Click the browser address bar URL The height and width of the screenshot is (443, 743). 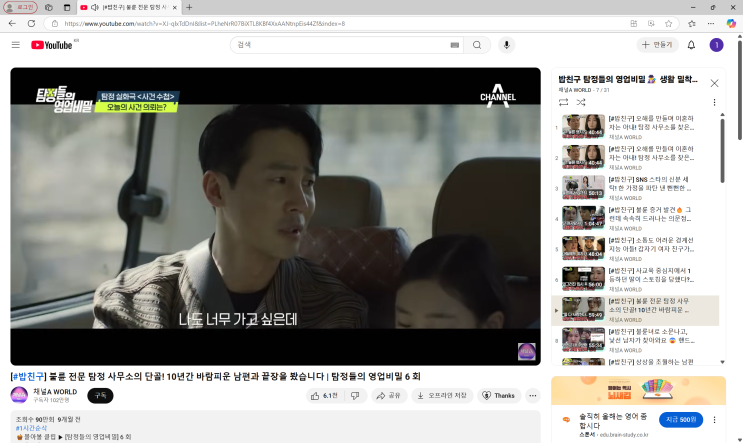(x=205, y=23)
